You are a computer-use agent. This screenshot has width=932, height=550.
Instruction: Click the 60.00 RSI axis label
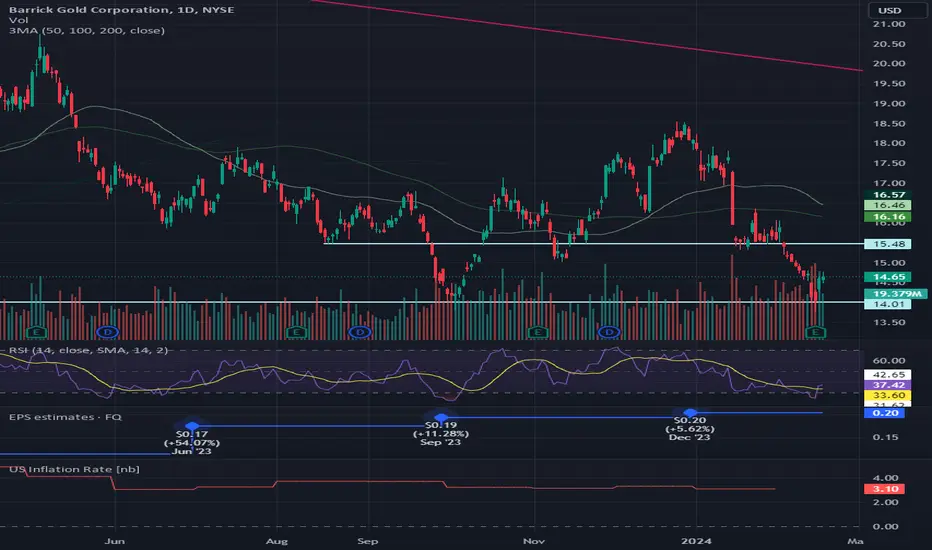[889, 360]
